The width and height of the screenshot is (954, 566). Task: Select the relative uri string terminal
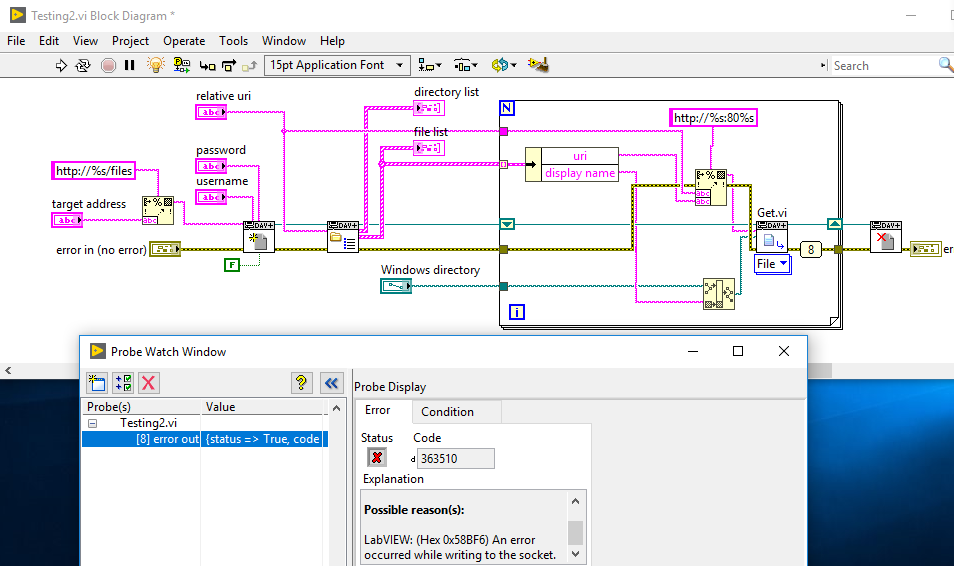point(211,112)
